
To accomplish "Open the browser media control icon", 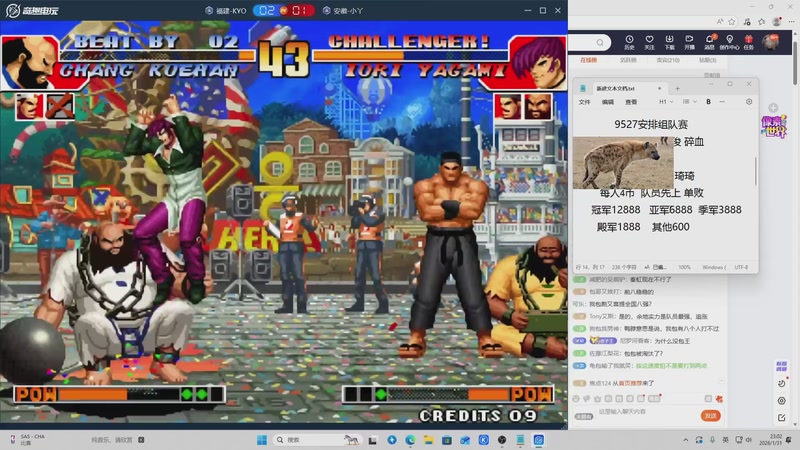I will point(747,21).
